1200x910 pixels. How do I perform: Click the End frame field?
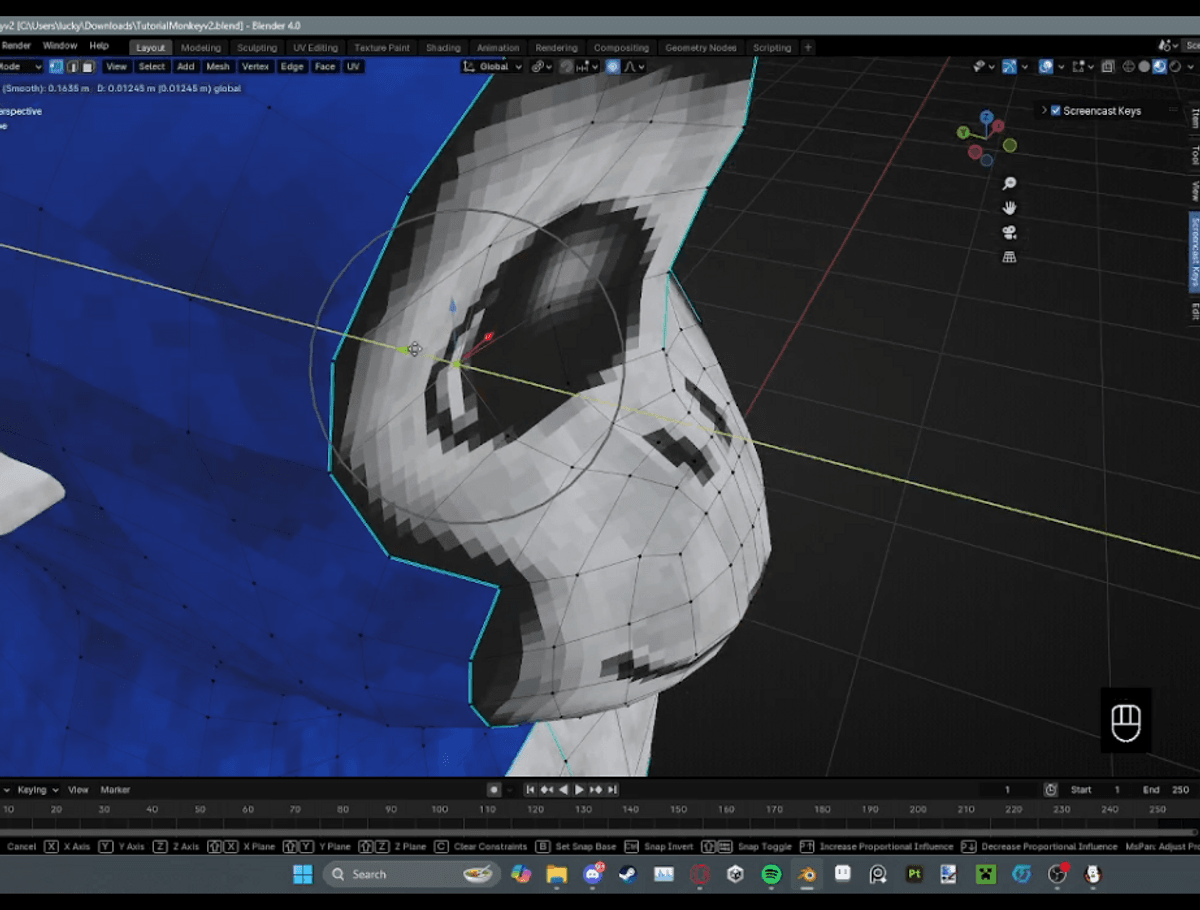(x=1168, y=790)
